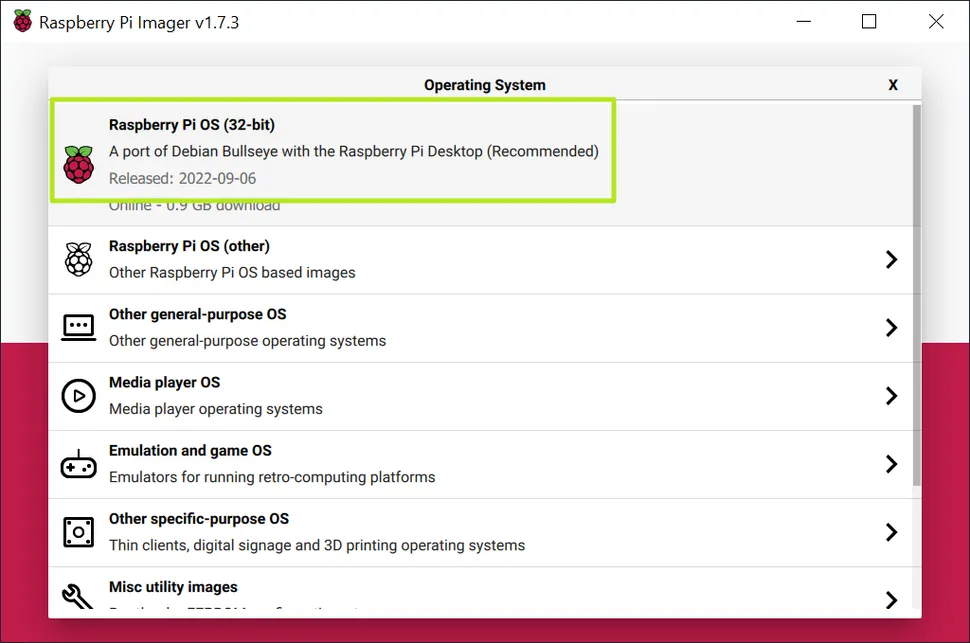Select the Raspberry Pi OS (32-bit) title text

(192, 125)
